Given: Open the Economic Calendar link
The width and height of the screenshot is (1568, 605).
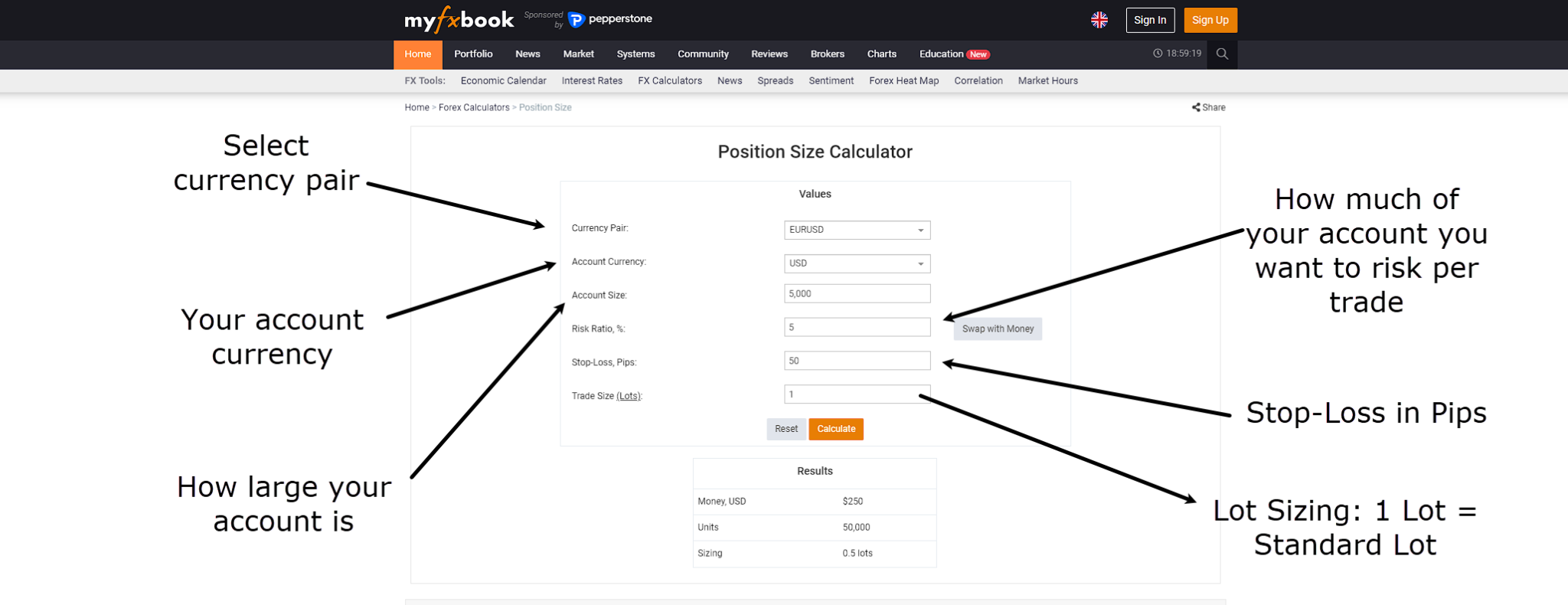Looking at the screenshot, I should click(x=503, y=80).
